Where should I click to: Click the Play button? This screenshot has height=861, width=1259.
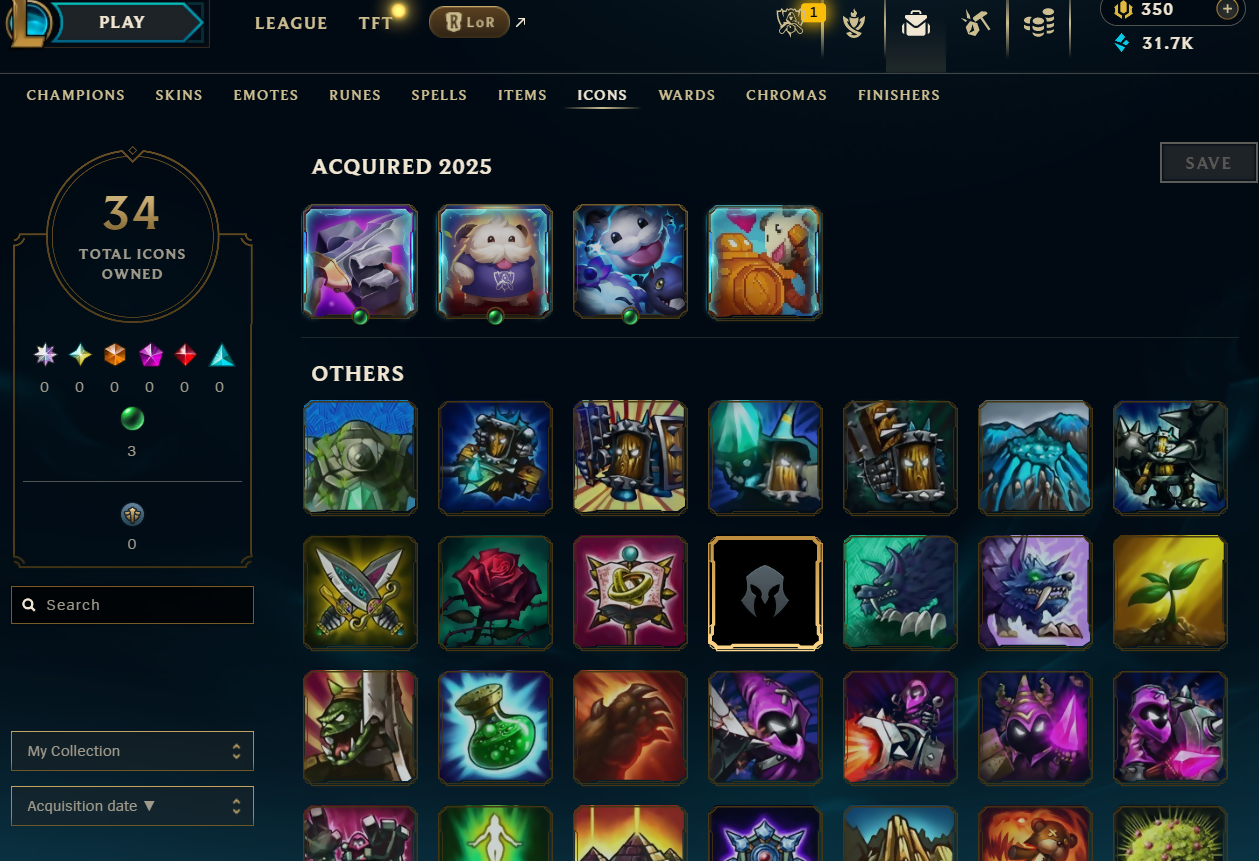tap(122, 22)
